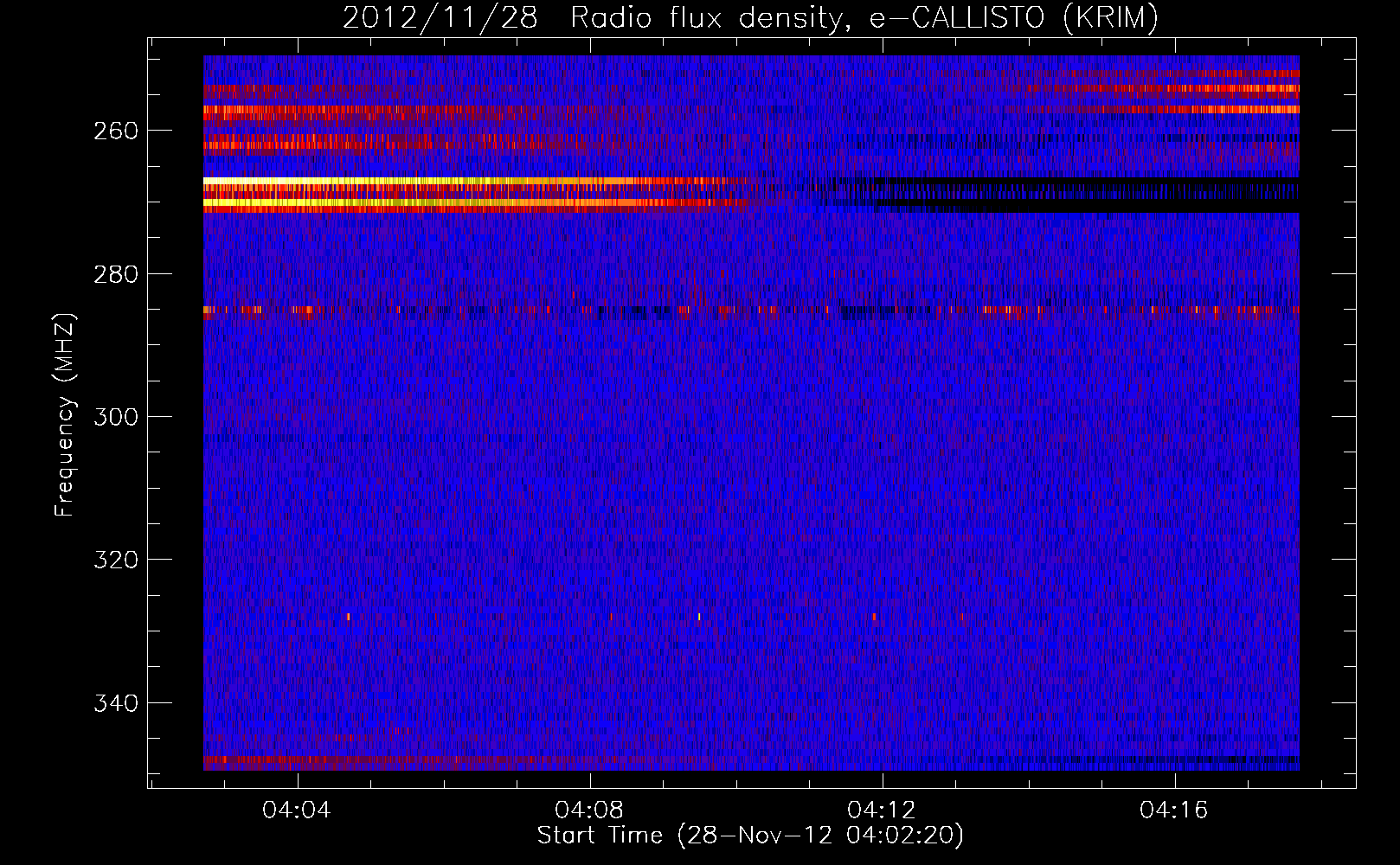Click the 260 frequency tick label
This screenshot has height=865, width=1400.
116,131
